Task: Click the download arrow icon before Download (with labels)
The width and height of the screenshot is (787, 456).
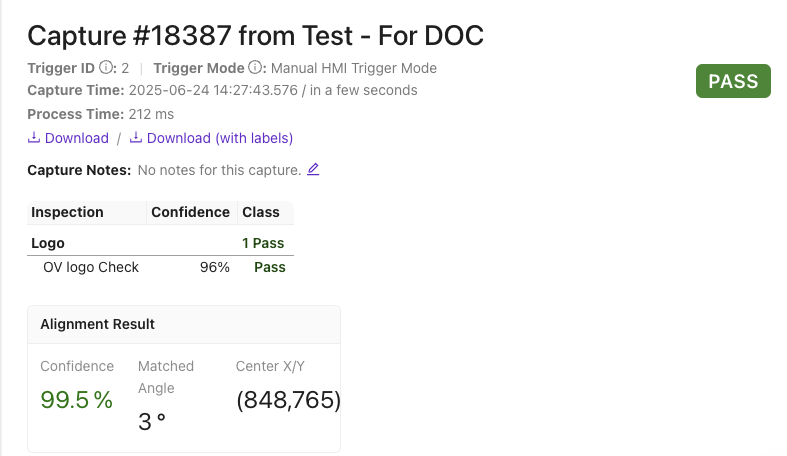Action: coord(136,138)
